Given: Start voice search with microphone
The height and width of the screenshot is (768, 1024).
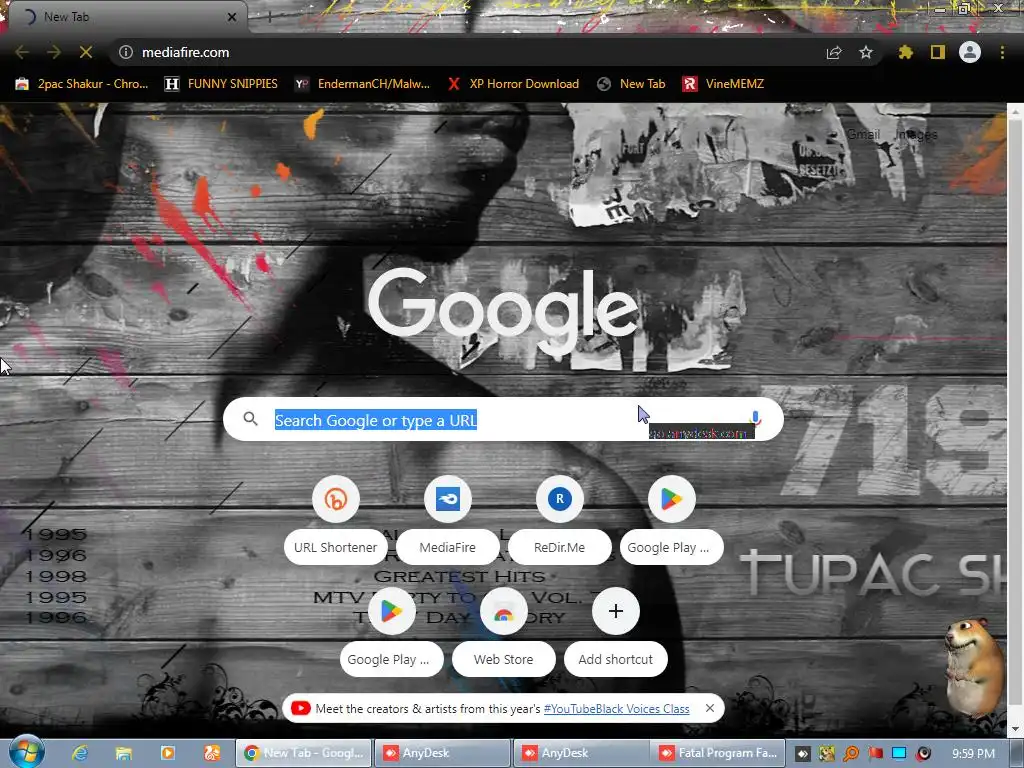Looking at the screenshot, I should (755, 418).
